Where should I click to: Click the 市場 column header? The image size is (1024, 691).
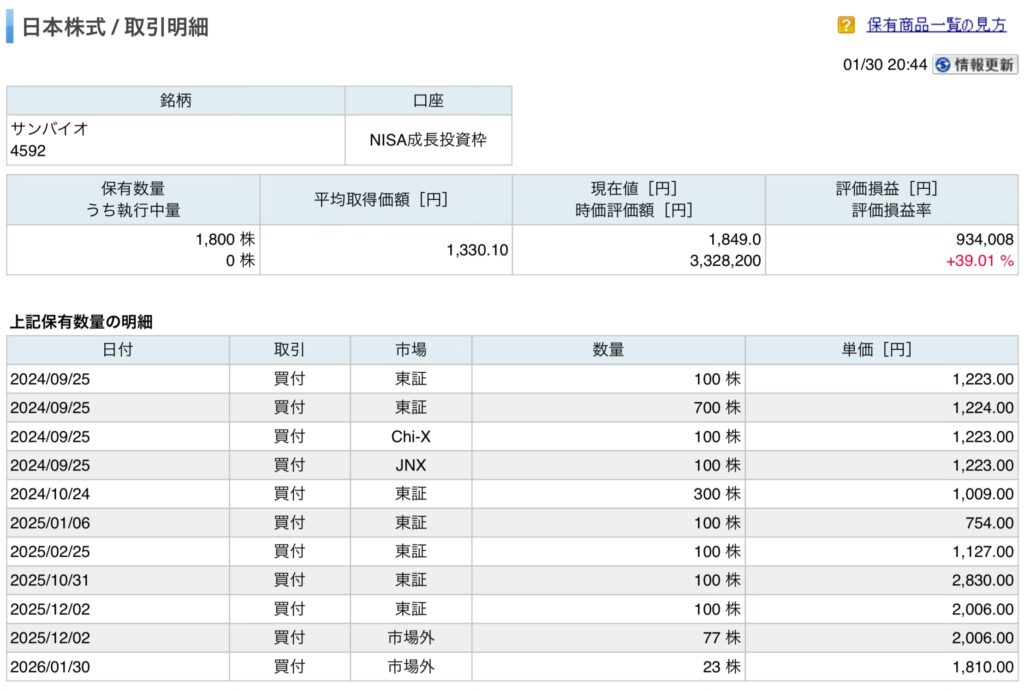click(410, 349)
